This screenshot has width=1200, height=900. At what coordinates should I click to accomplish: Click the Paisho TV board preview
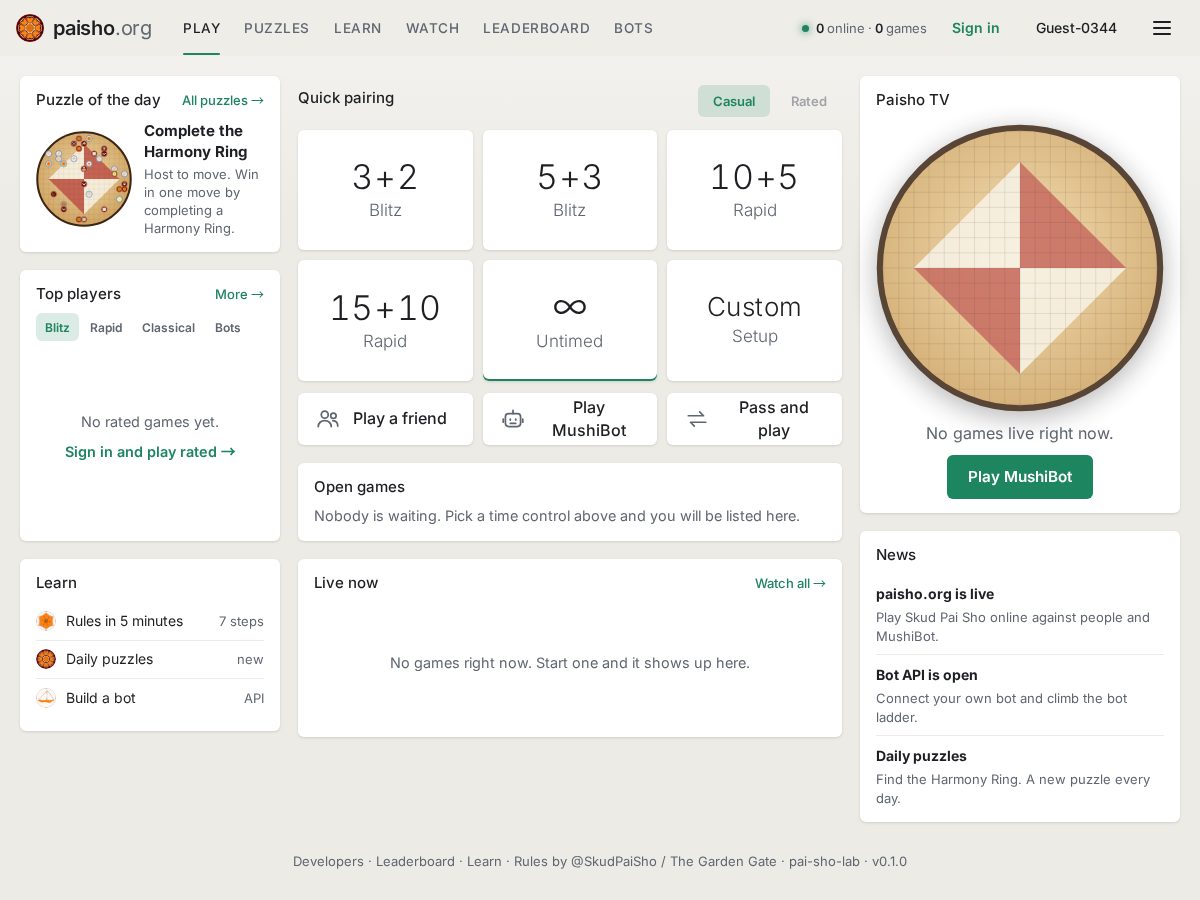pos(1020,268)
